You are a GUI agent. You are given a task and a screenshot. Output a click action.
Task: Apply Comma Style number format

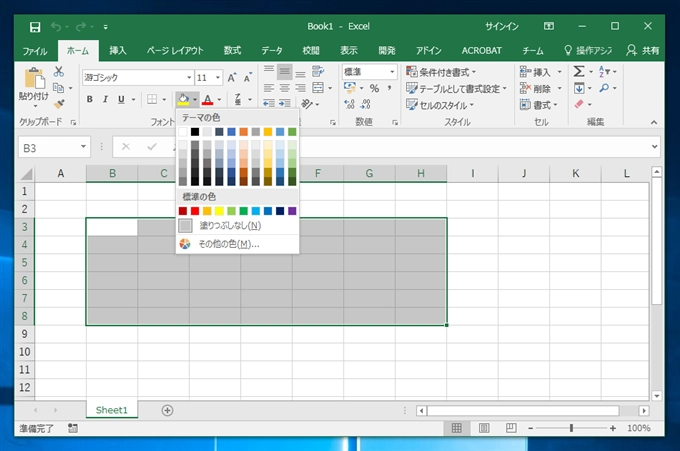pyautogui.click(x=389, y=88)
